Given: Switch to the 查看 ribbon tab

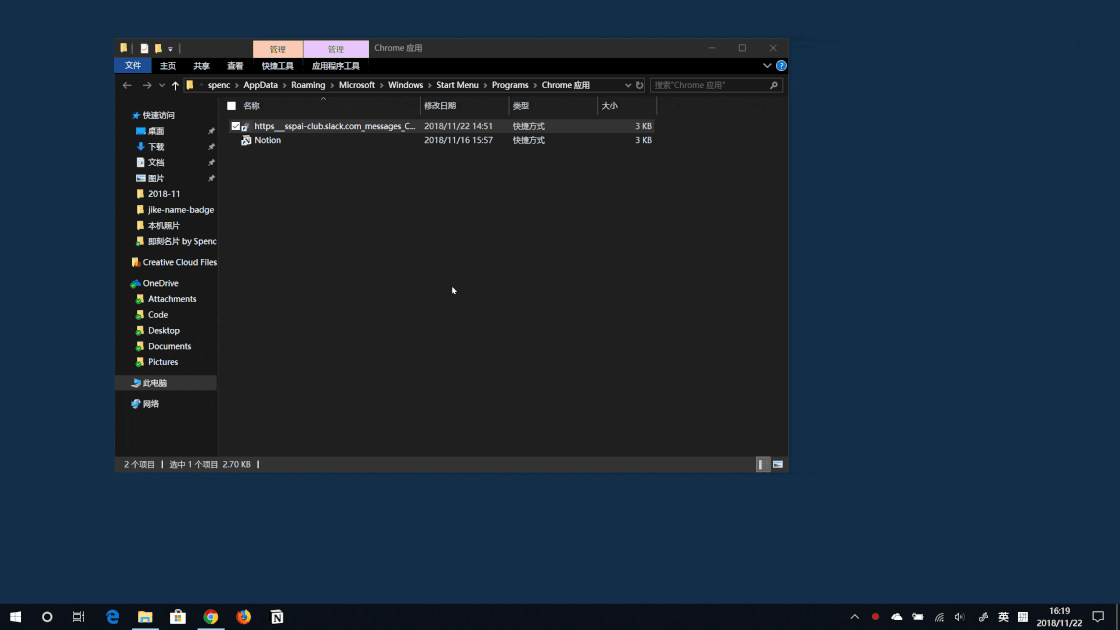Looking at the screenshot, I should click(x=235, y=66).
